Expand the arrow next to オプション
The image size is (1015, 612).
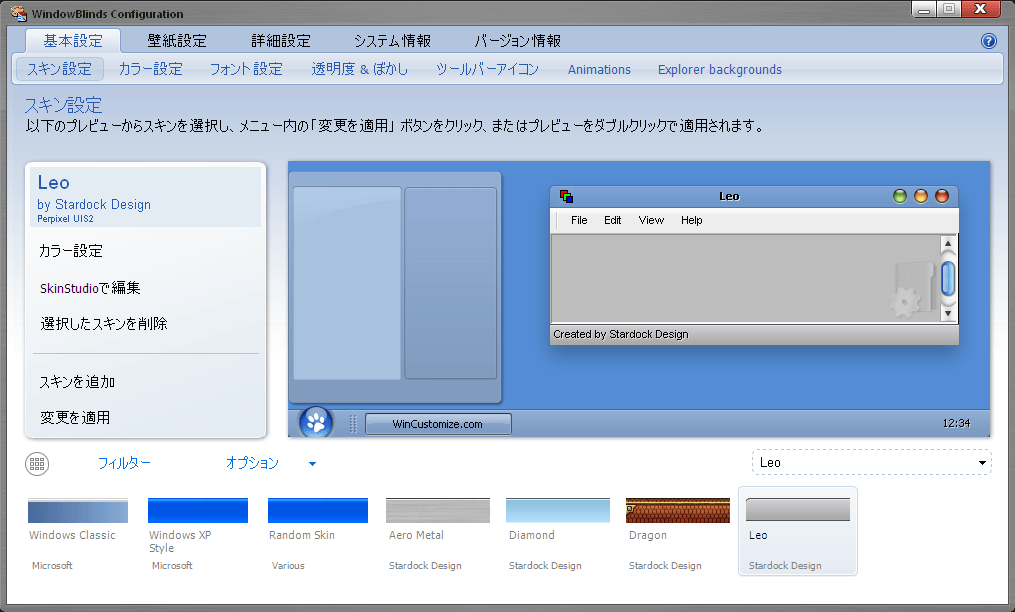coord(313,464)
